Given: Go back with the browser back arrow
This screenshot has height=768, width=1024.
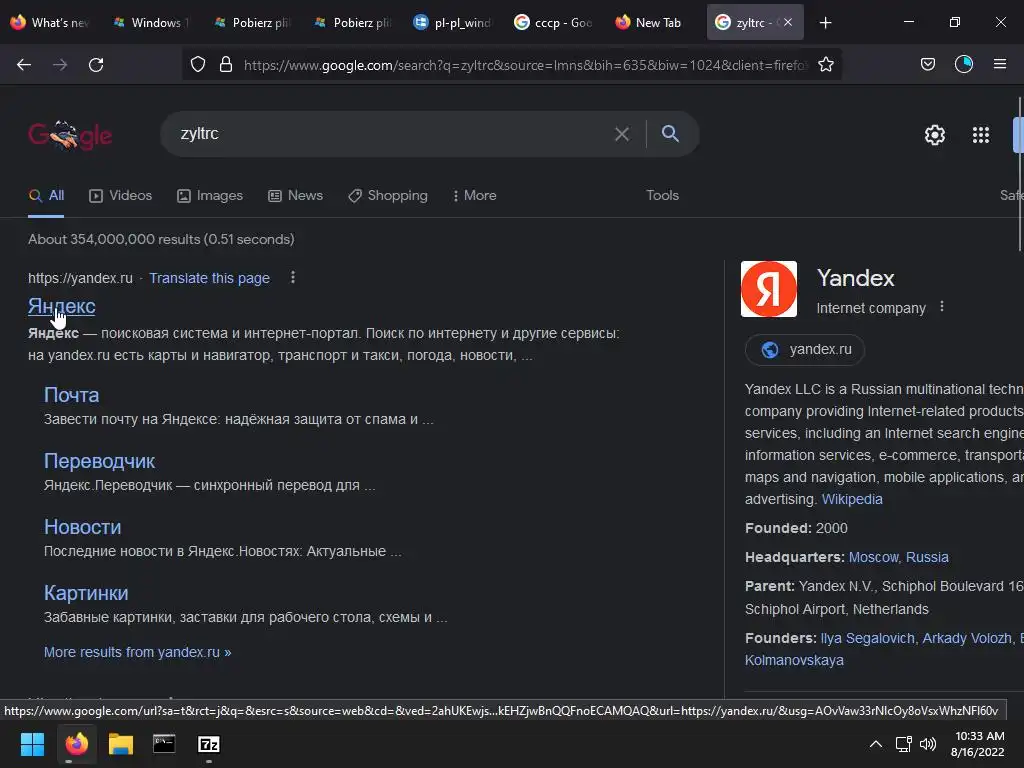Looking at the screenshot, I should pos(24,65).
